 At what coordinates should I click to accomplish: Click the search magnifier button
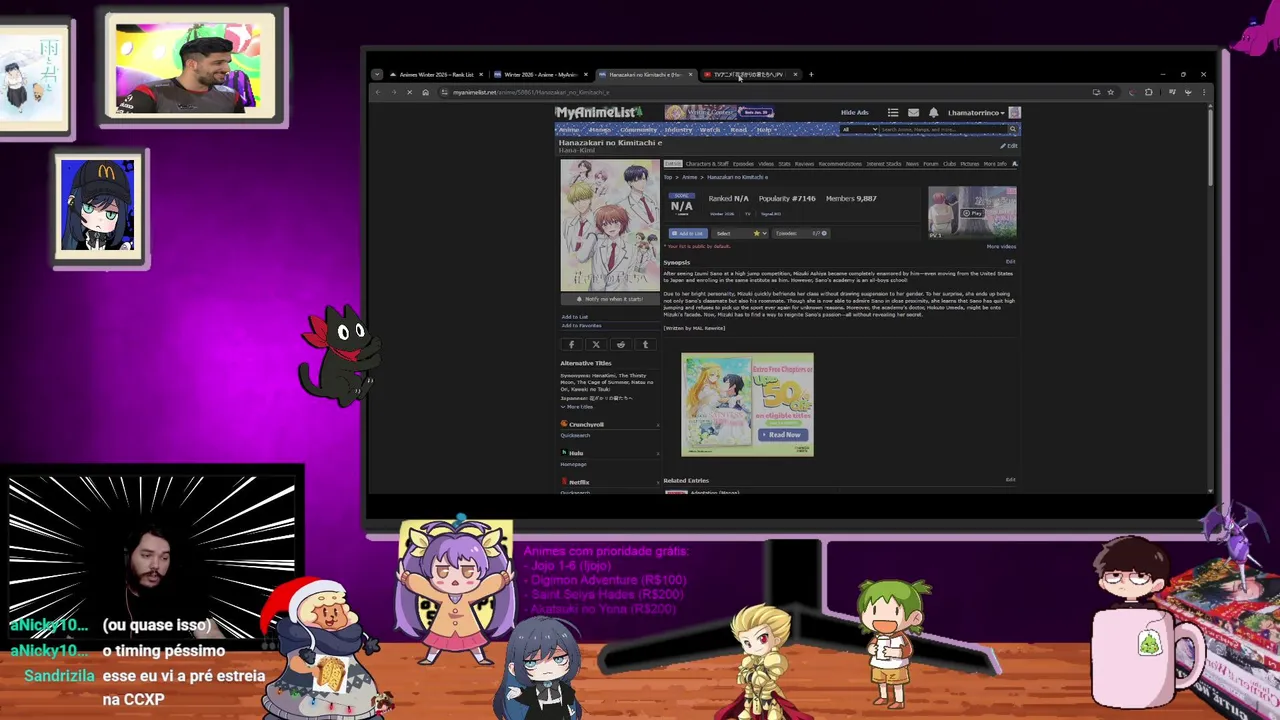point(1012,129)
